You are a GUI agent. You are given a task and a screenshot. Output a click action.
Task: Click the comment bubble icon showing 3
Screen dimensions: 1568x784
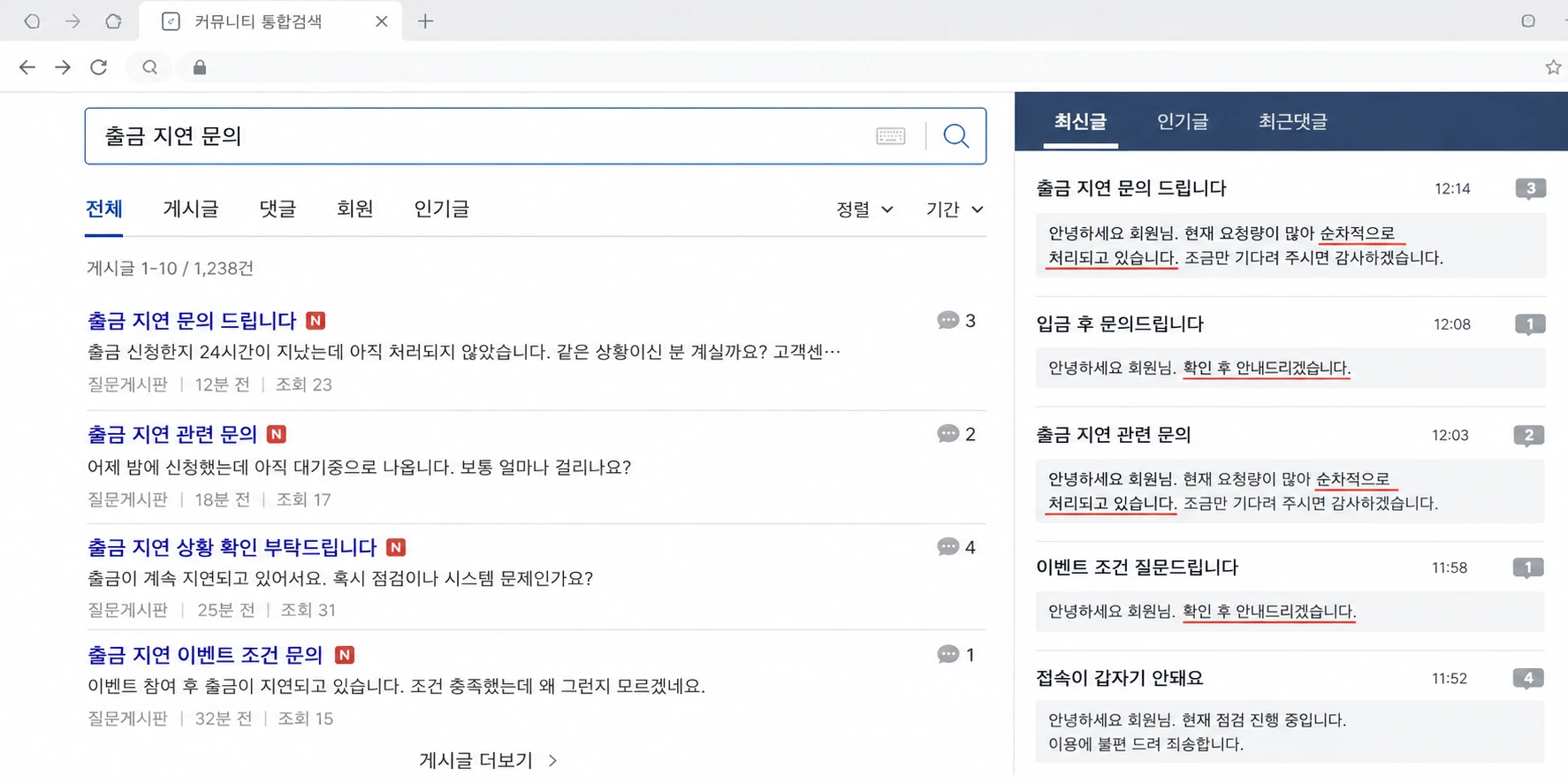point(948,320)
